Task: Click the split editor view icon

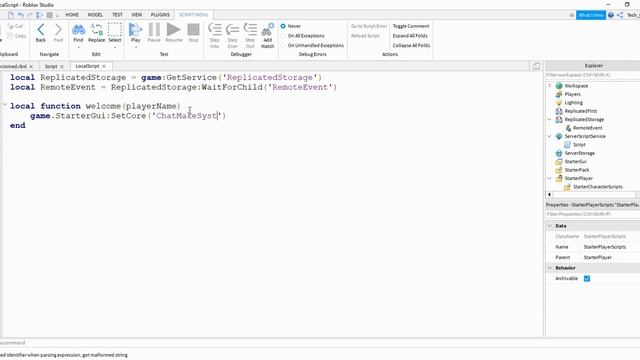Action: [536, 66]
